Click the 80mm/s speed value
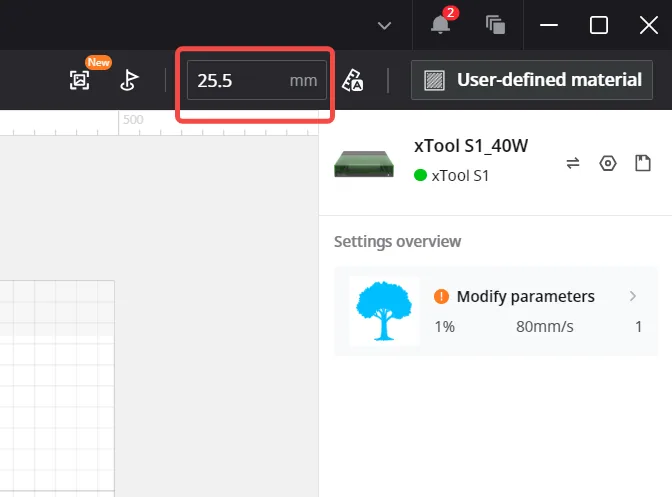 (544, 326)
